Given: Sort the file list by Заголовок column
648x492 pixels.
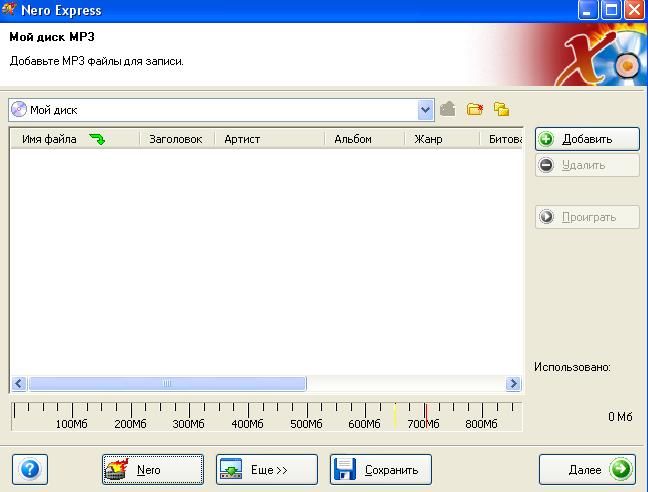Looking at the screenshot, I should (175, 140).
